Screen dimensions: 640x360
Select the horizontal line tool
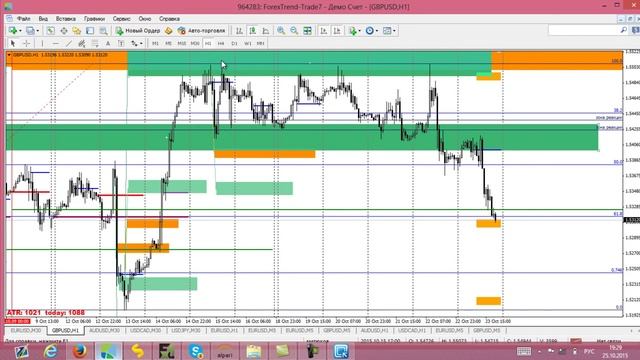coord(56,43)
